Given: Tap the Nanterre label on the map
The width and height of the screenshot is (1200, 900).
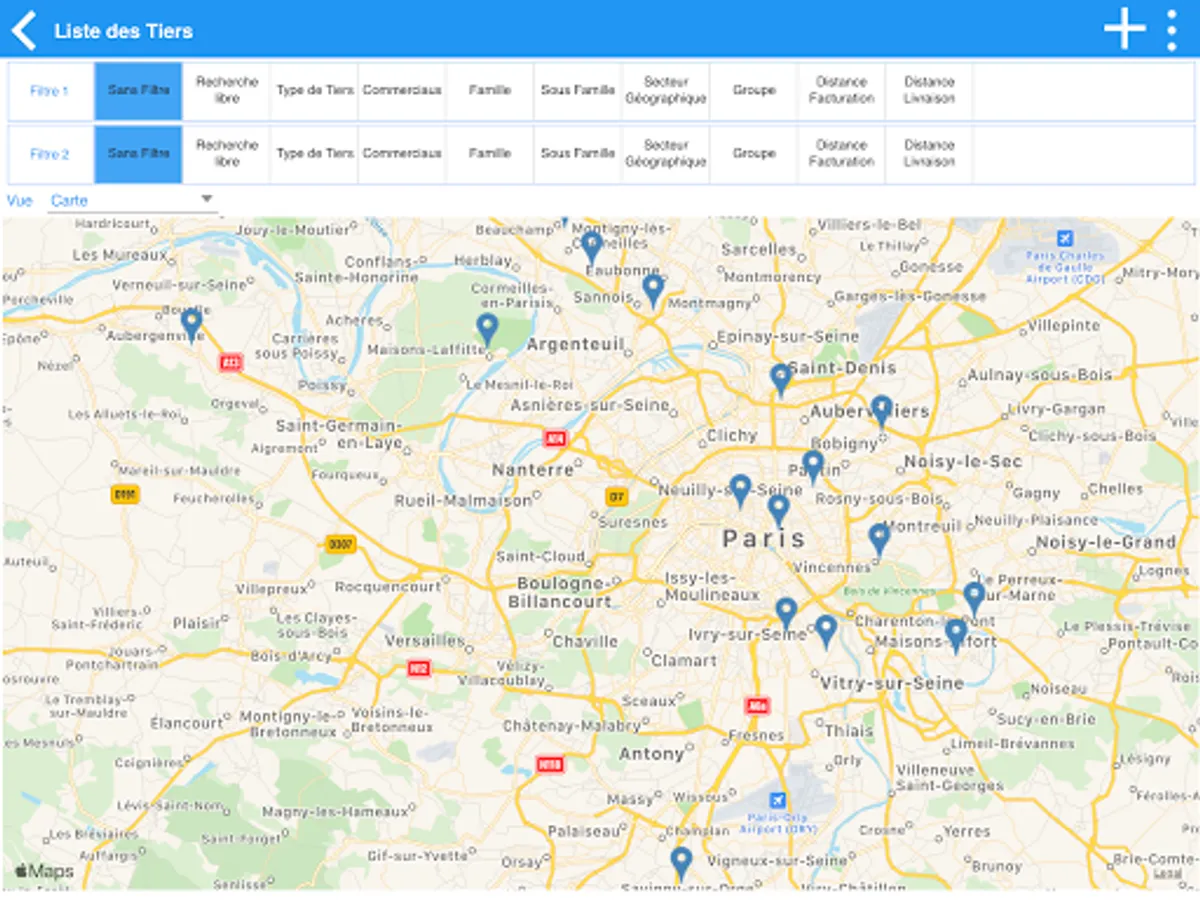Looking at the screenshot, I should (533, 469).
